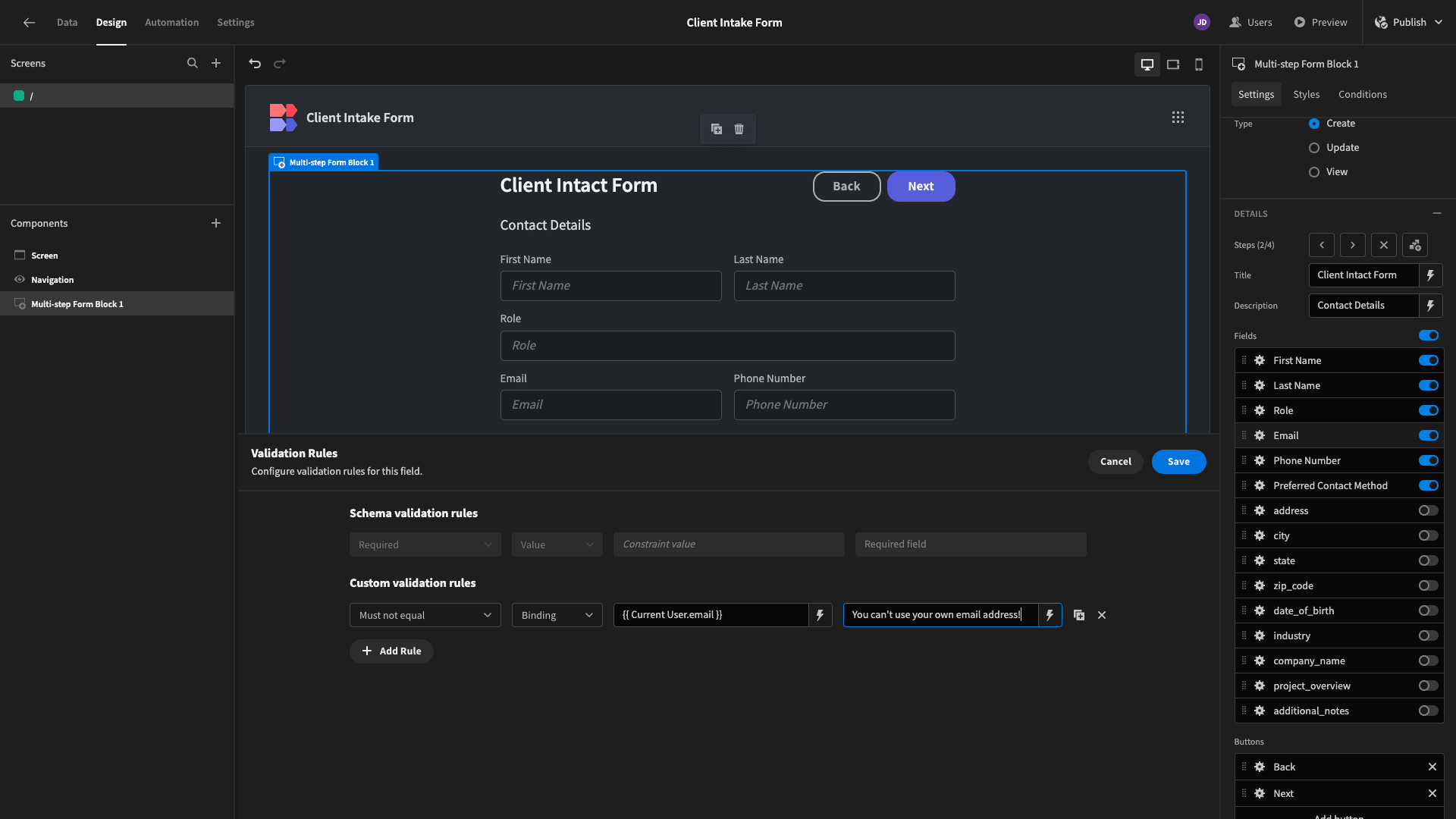Switch to the desktop preview icon
This screenshot has width=1456, height=819.
click(1147, 64)
